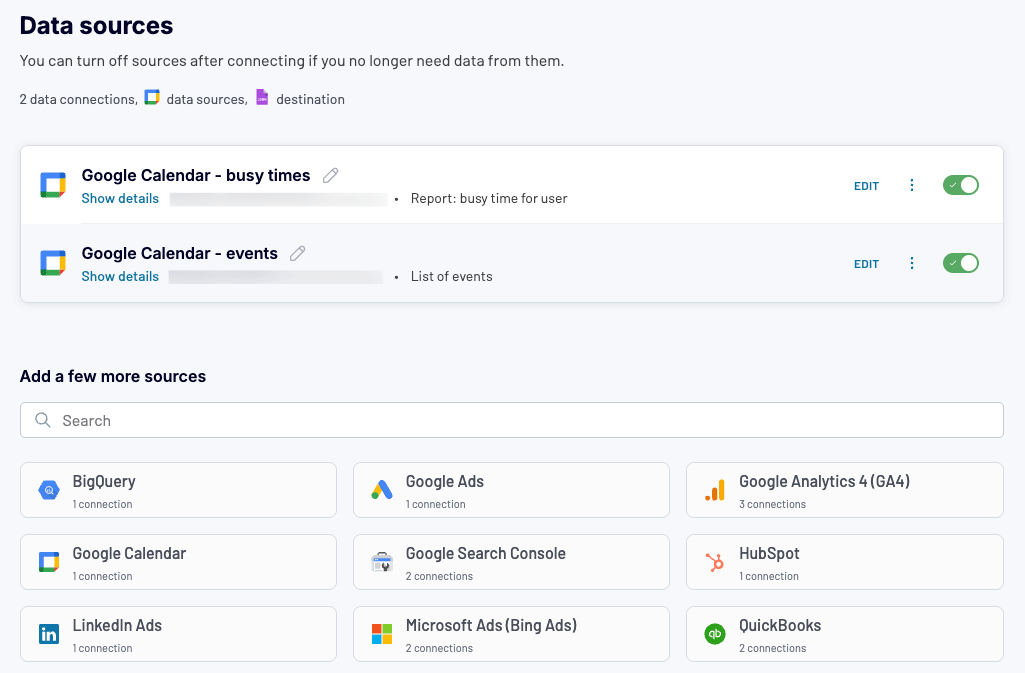Click the search magnifier icon
Viewport: 1025px width, 673px height.
(43, 420)
